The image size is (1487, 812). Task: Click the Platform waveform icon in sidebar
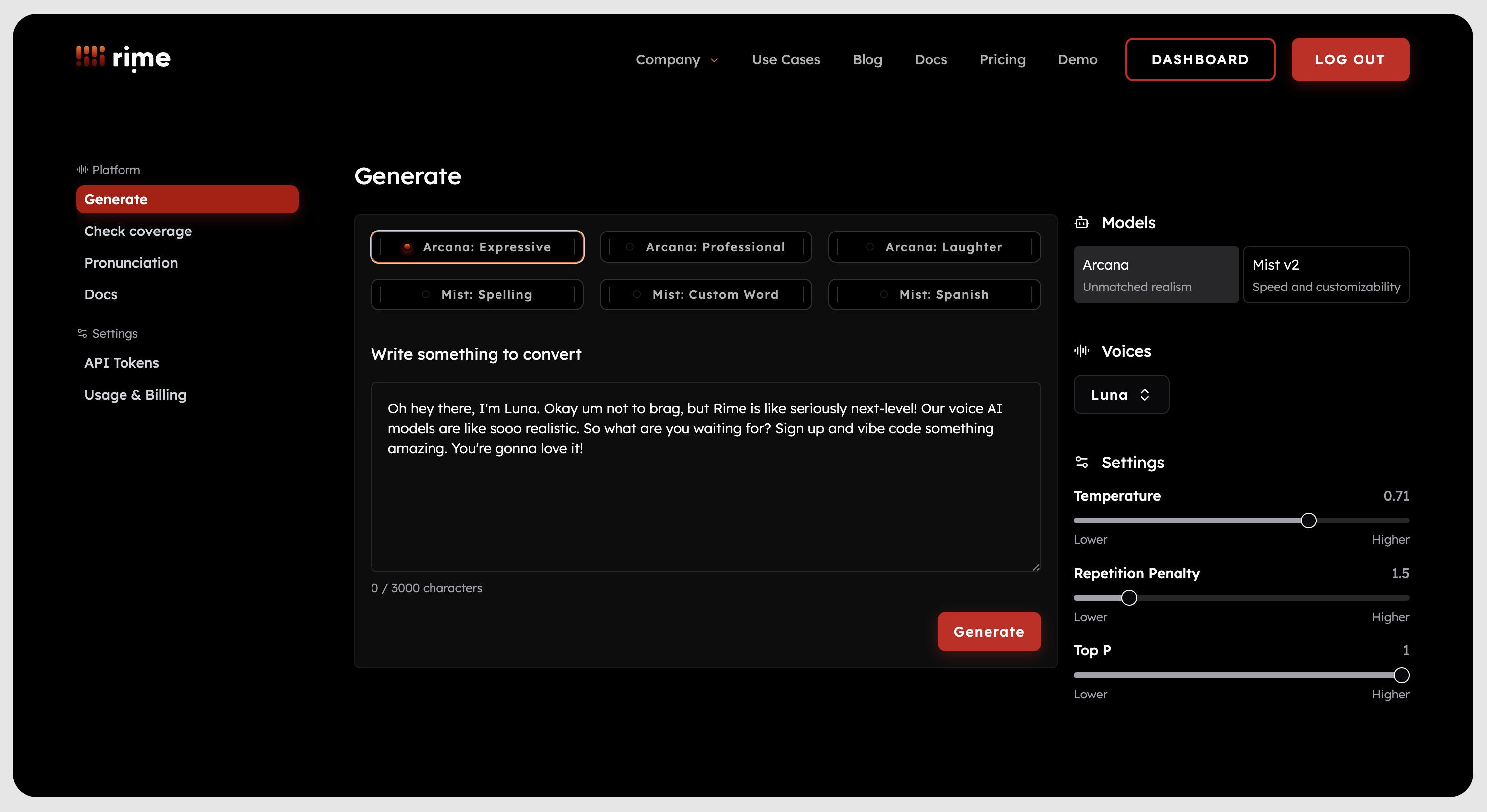tap(82, 169)
